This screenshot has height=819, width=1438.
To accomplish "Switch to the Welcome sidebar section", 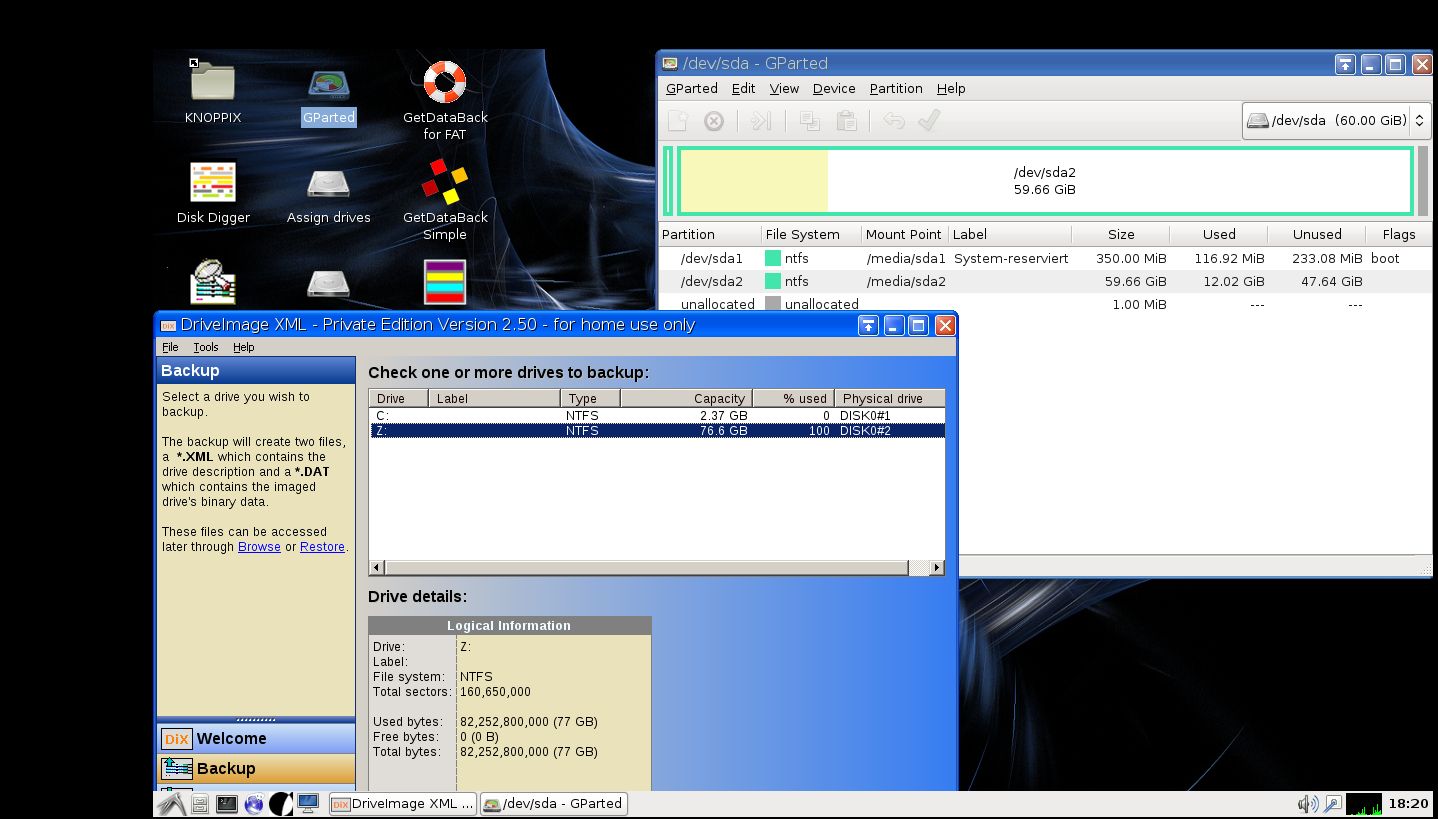I will coord(256,738).
